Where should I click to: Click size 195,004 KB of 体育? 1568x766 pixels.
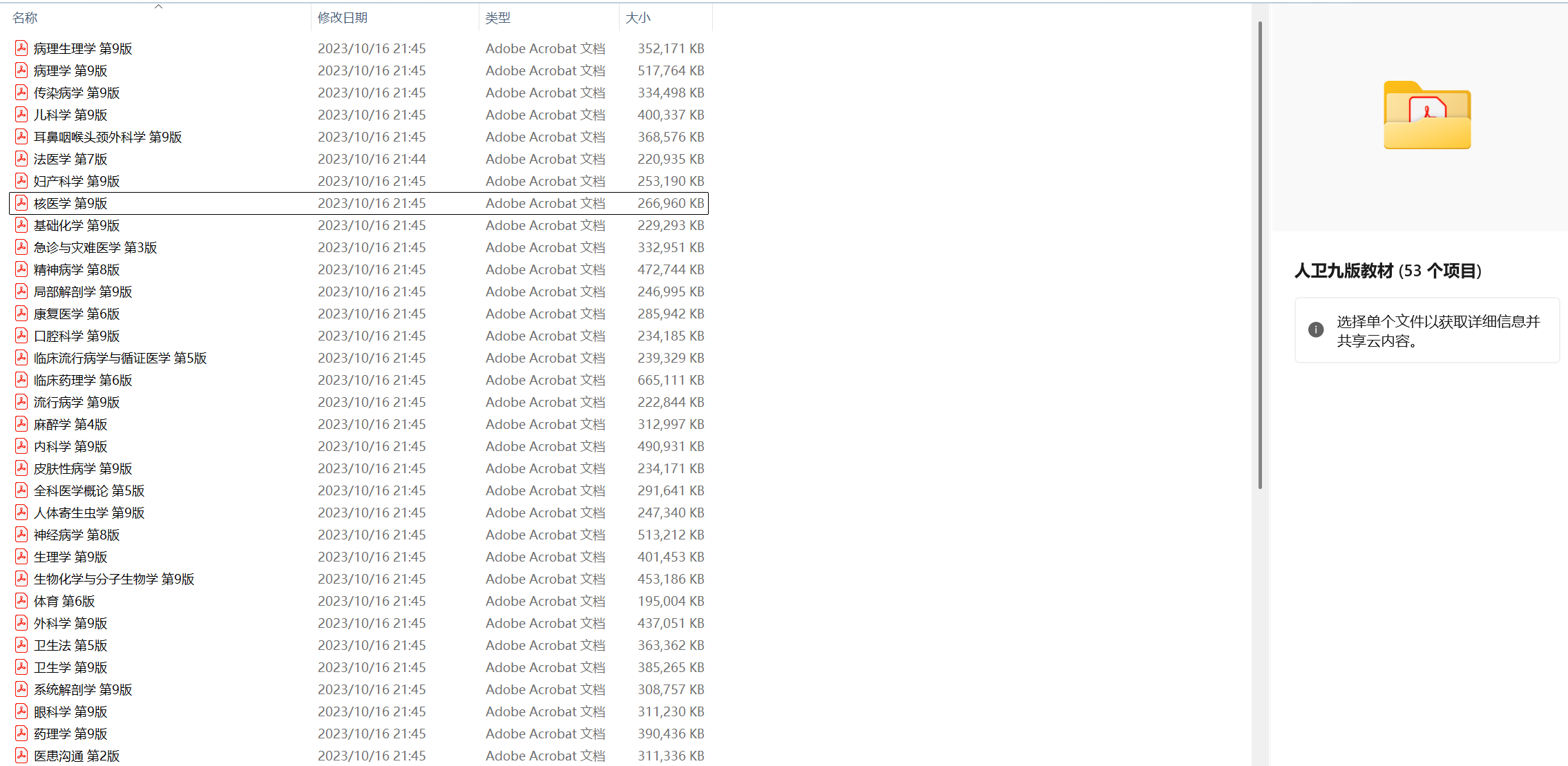coord(671,601)
